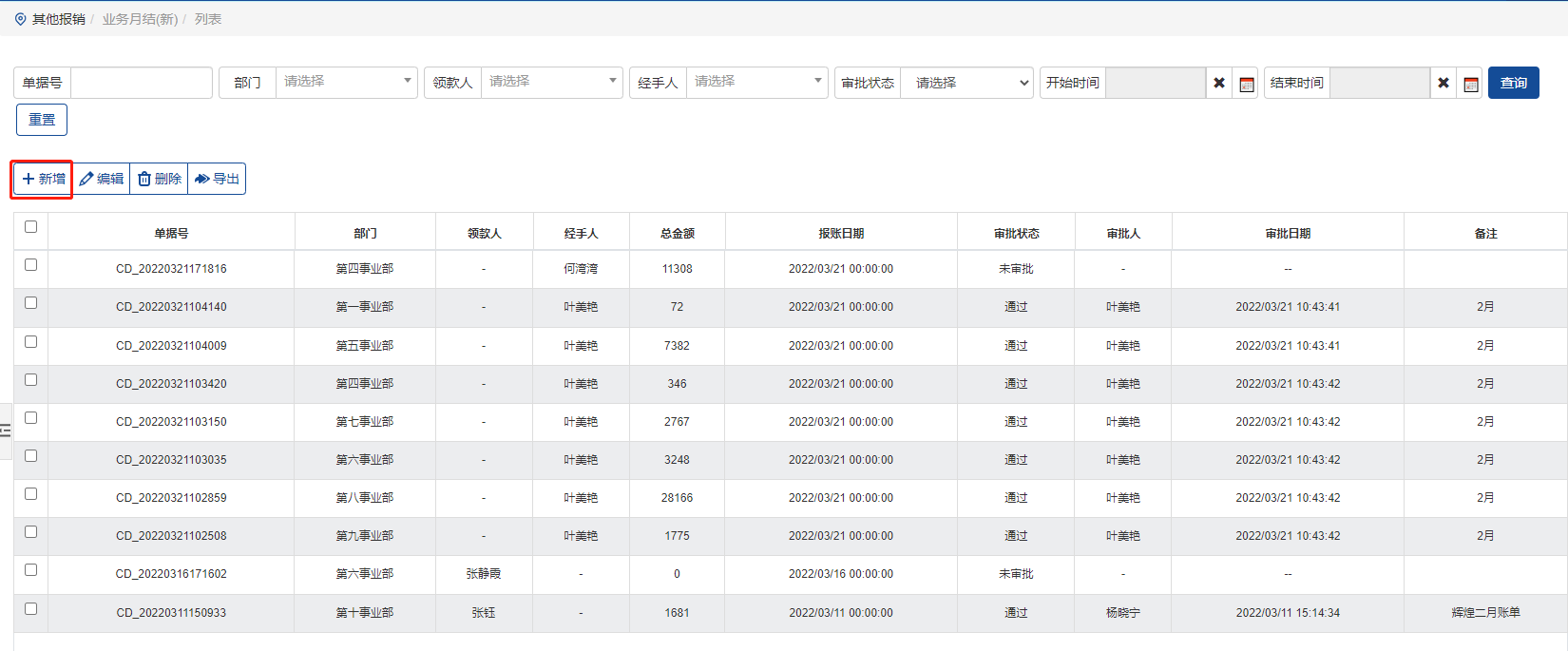
Task: Clear the 结束时间 field with X icon
Action: pyautogui.click(x=1444, y=83)
